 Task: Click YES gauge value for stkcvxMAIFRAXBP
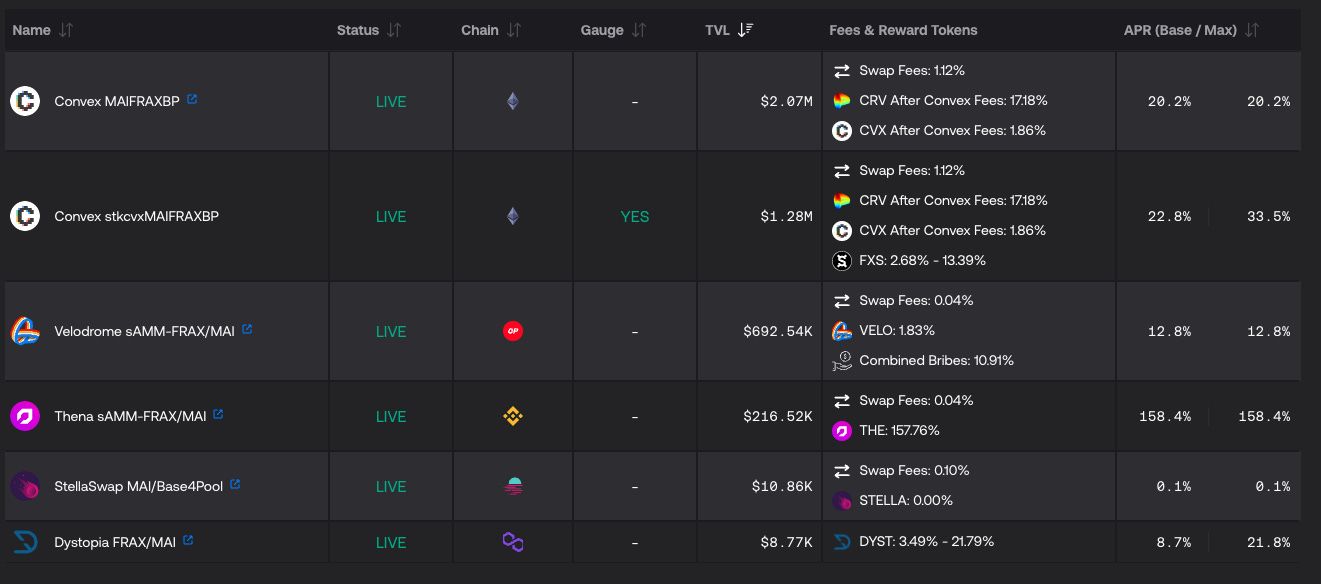634,216
